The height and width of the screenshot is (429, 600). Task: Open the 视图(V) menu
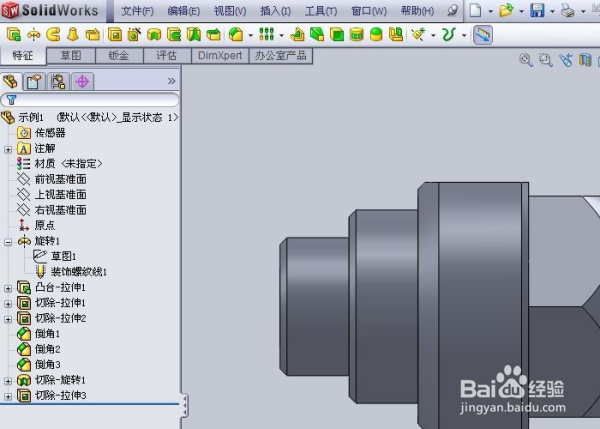coord(230,11)
